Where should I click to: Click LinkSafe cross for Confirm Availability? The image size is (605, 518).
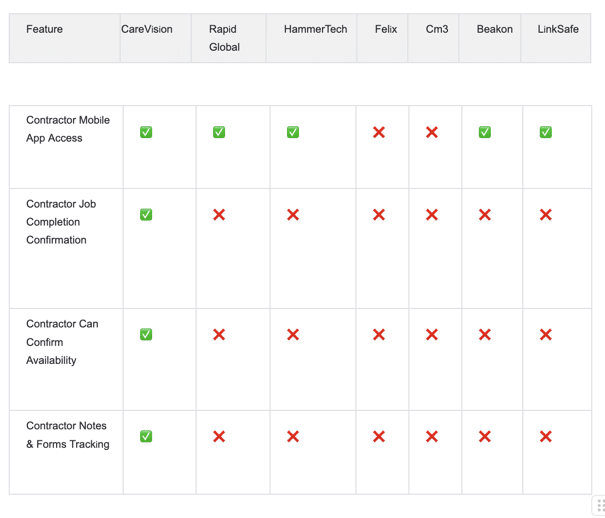click(x=546, y=335)
